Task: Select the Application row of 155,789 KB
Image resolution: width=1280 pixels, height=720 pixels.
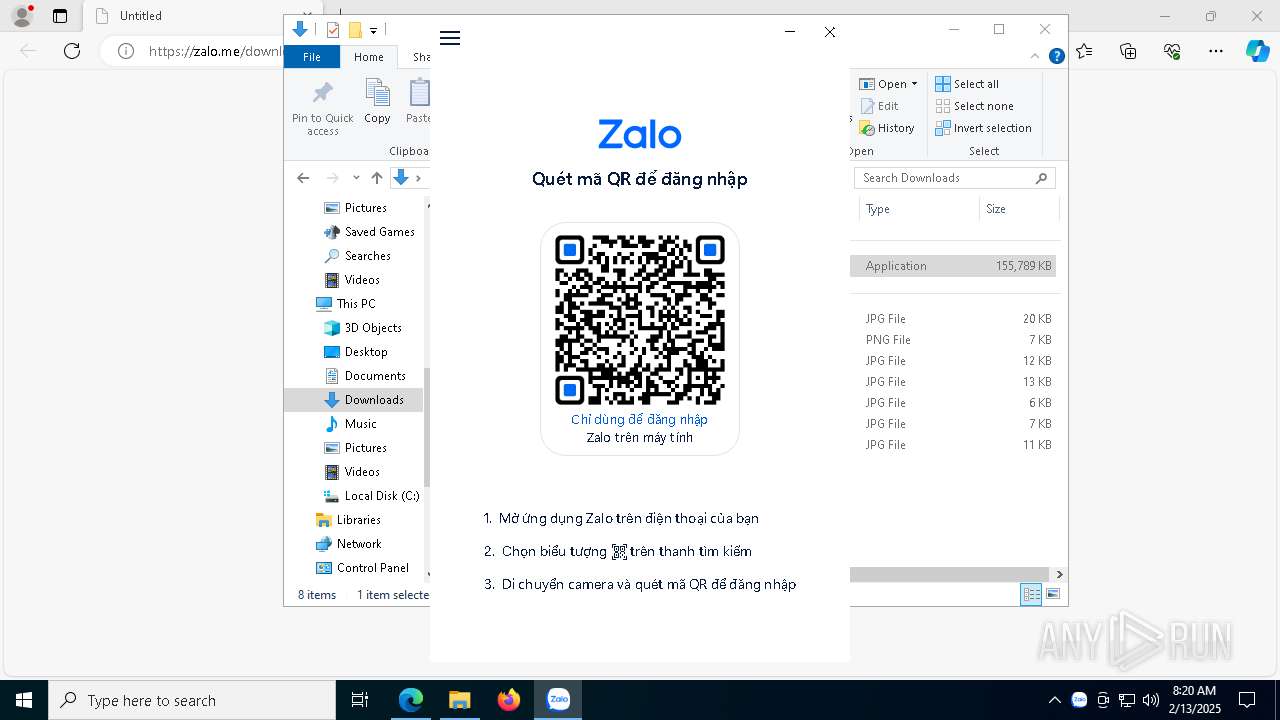Action: point(954,266)
